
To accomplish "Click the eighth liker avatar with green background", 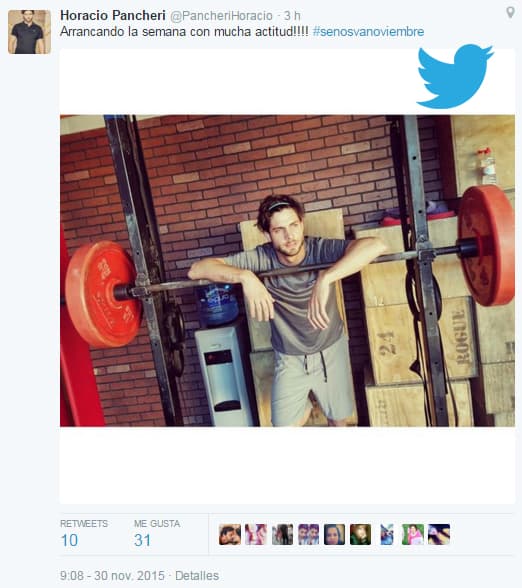I will [413, 534].
